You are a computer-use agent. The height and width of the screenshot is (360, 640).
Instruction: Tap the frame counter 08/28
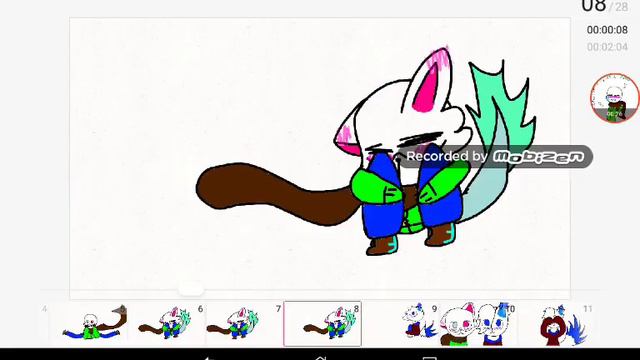(605, 6)
